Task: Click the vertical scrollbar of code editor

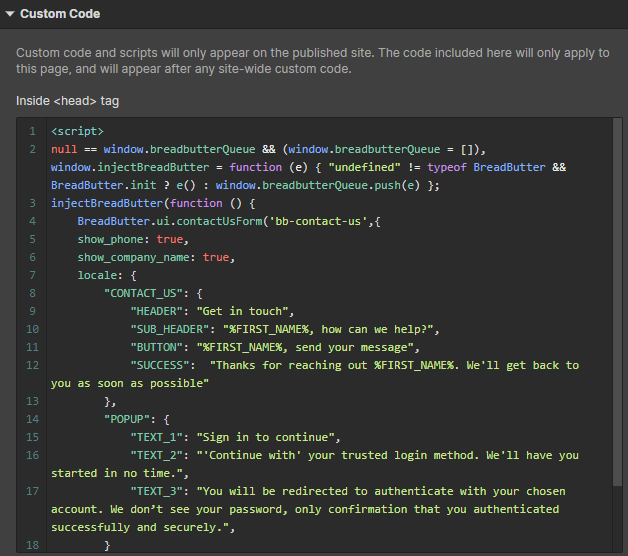Action: [617, 303]
